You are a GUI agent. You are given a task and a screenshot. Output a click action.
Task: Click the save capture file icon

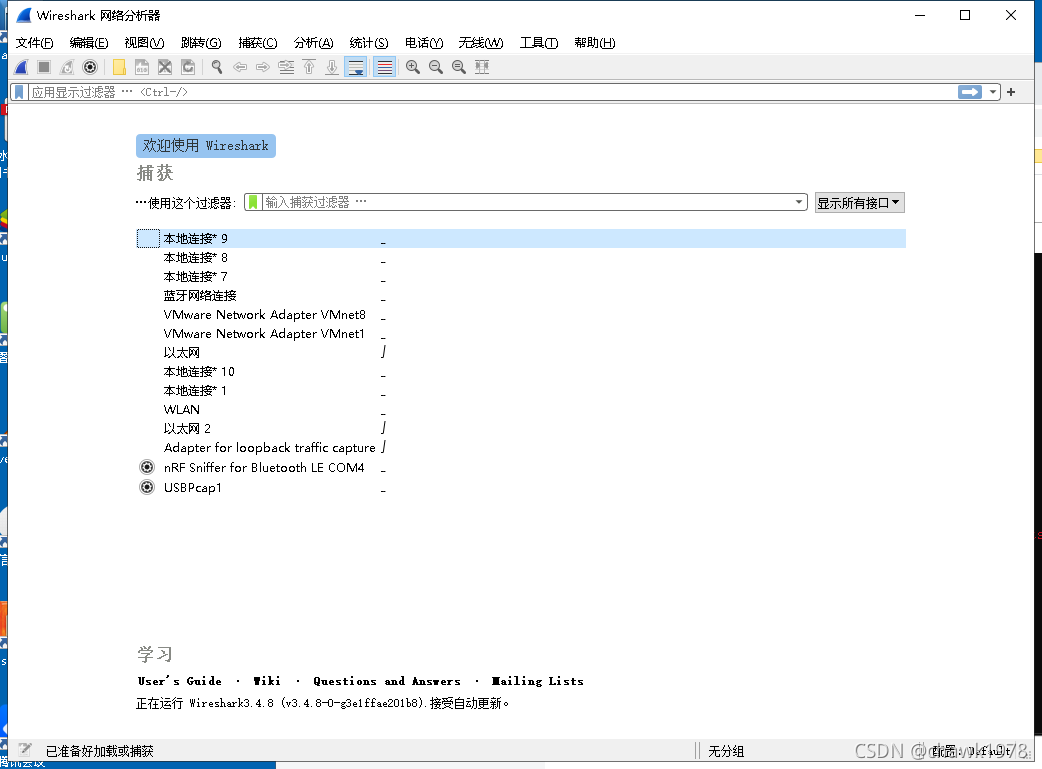[x=142, y=67]
